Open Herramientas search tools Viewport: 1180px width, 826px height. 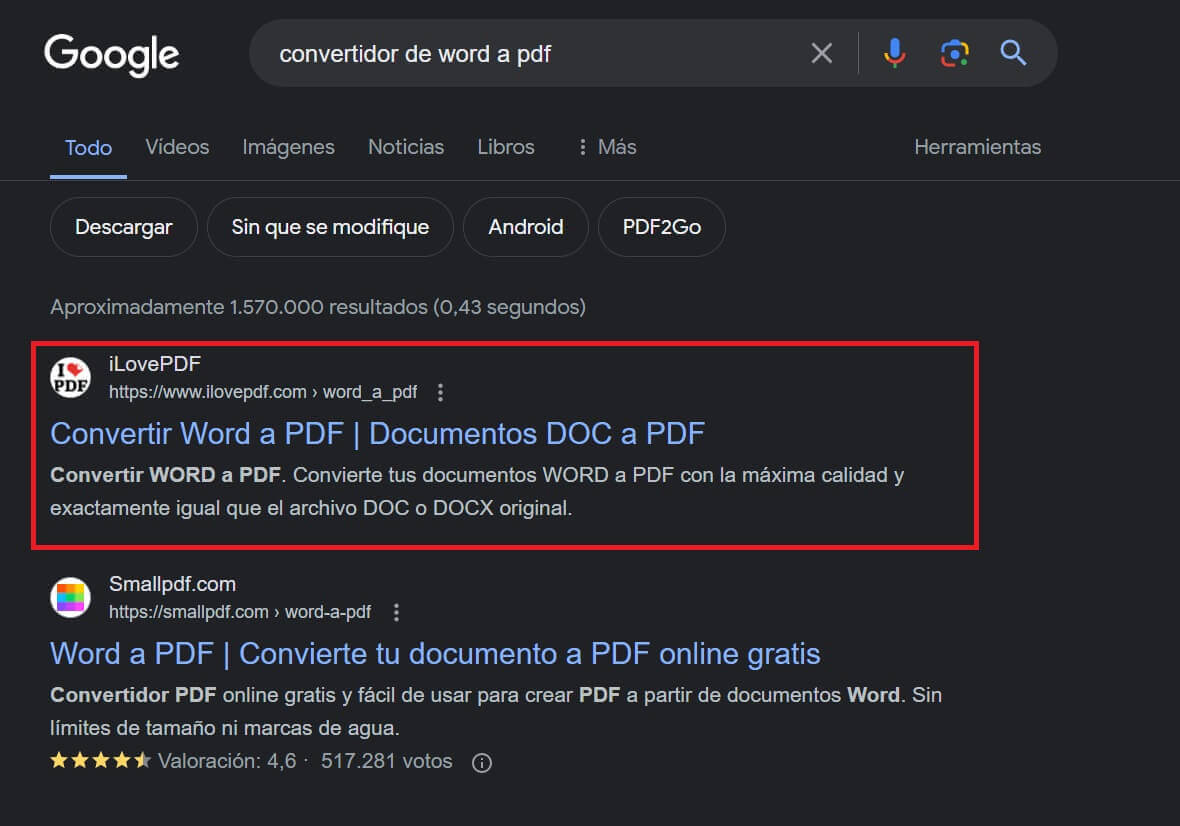(x=977, y=147)
